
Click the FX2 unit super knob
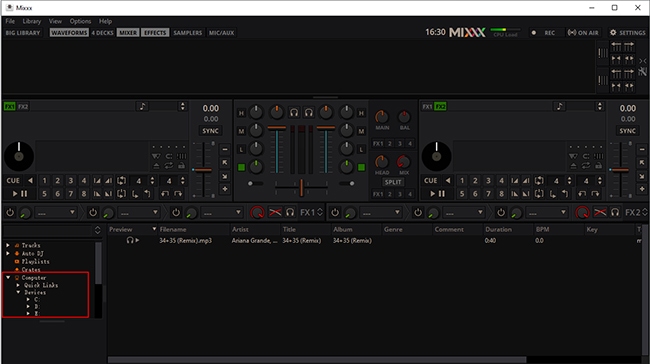(582, 213)
